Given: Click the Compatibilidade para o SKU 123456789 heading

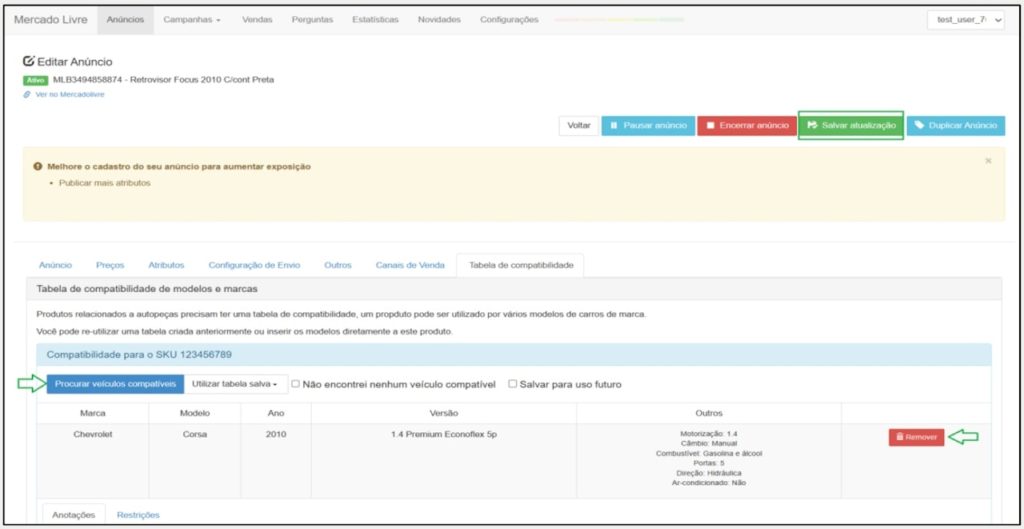Looking at the screenshot, I should [x=139, y=355].
